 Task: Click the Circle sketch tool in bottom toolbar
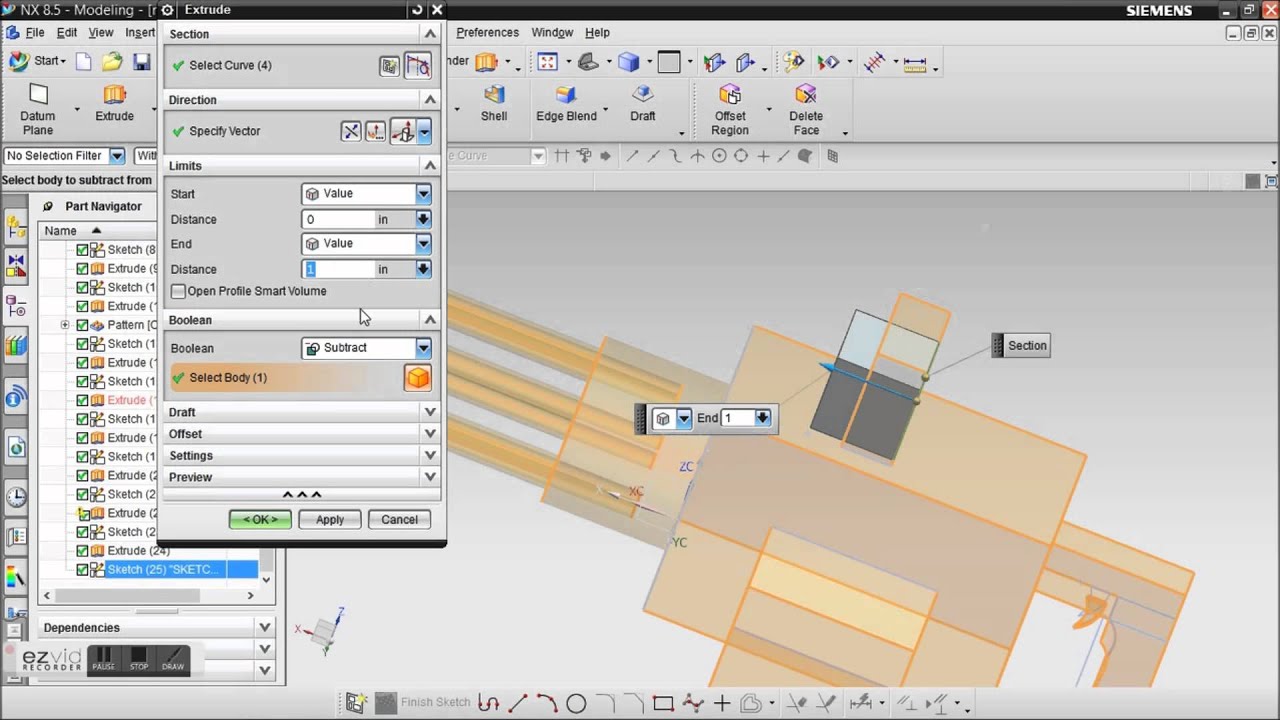(x=576, y=703)
